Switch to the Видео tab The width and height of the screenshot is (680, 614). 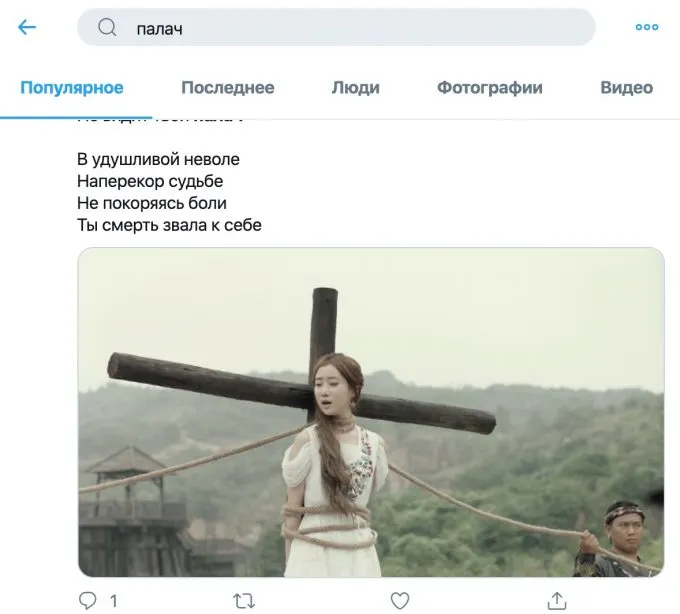click(x=626, y=88)
